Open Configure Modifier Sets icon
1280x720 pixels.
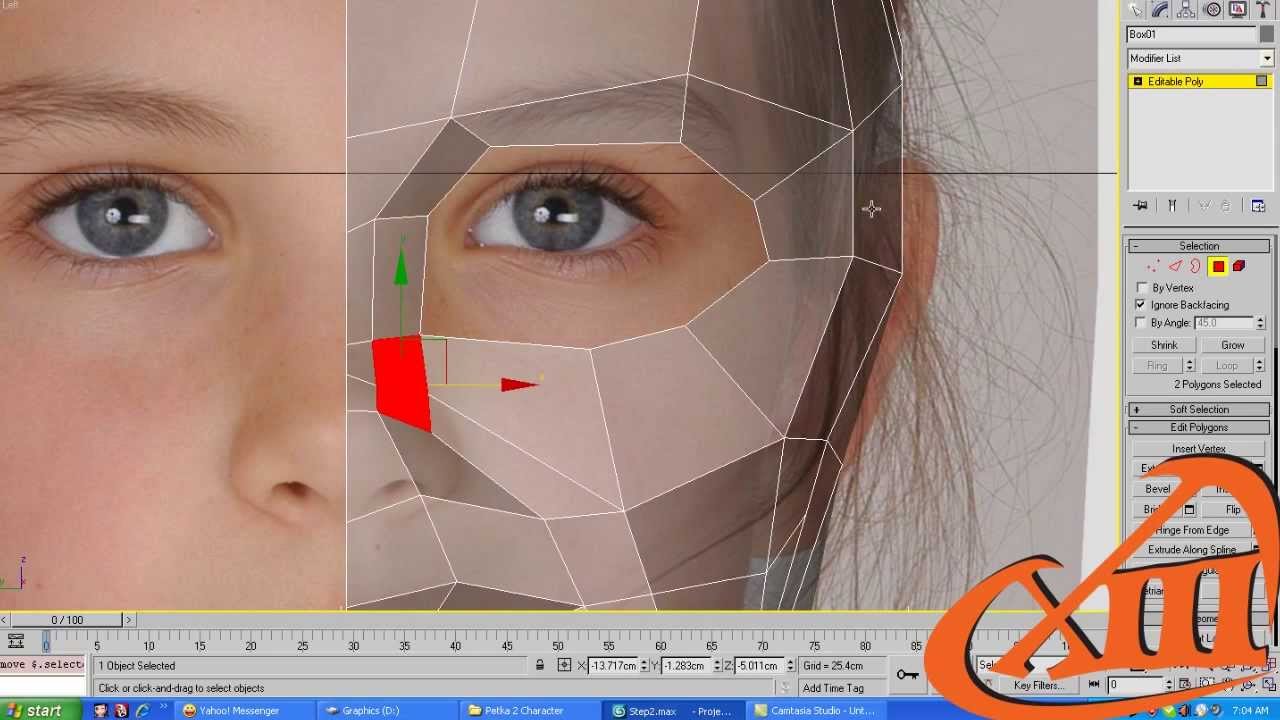point(1258,205)
